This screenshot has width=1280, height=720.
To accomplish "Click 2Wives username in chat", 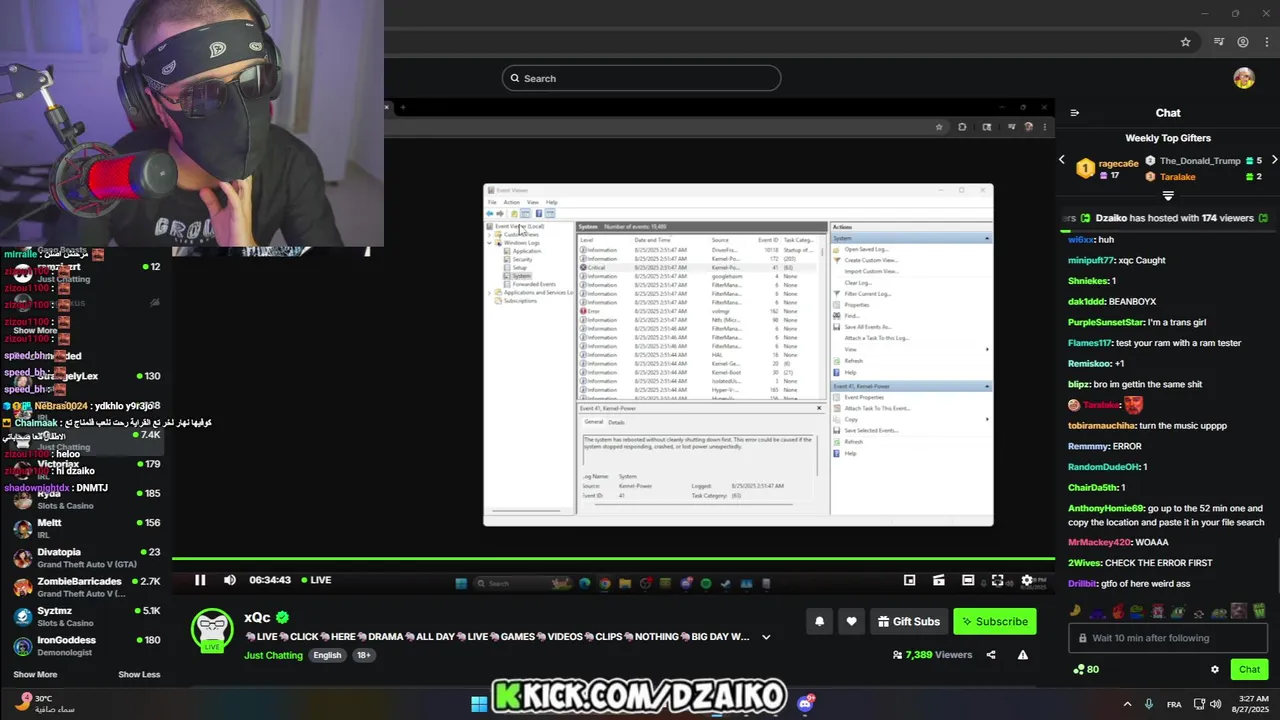I will point(1084,563).
